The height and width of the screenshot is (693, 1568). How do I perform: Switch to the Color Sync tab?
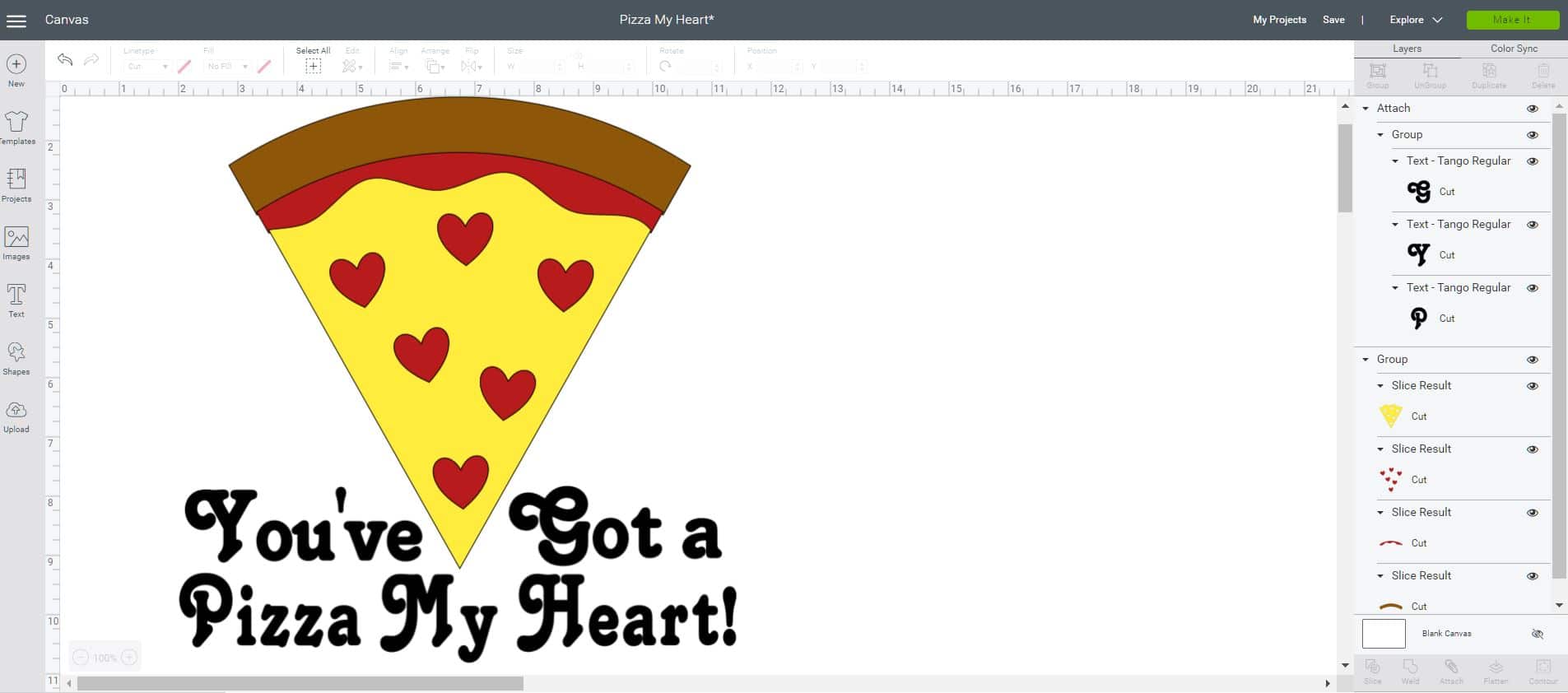(x=1514, y=49)
